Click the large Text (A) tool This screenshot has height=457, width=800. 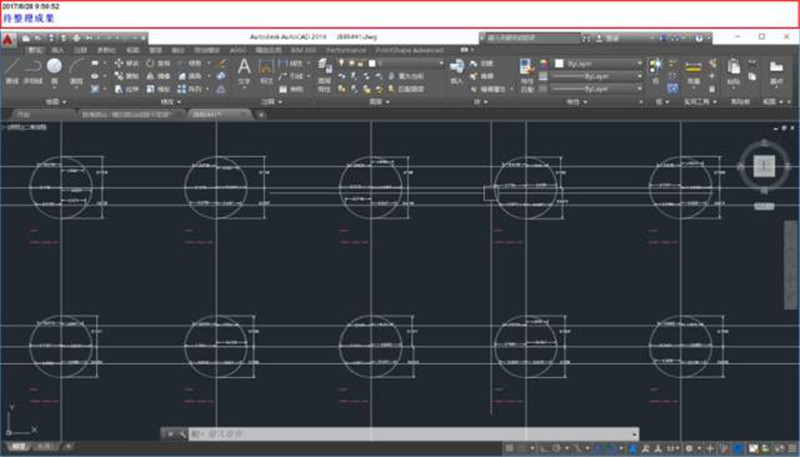click(x=243, y=68)
